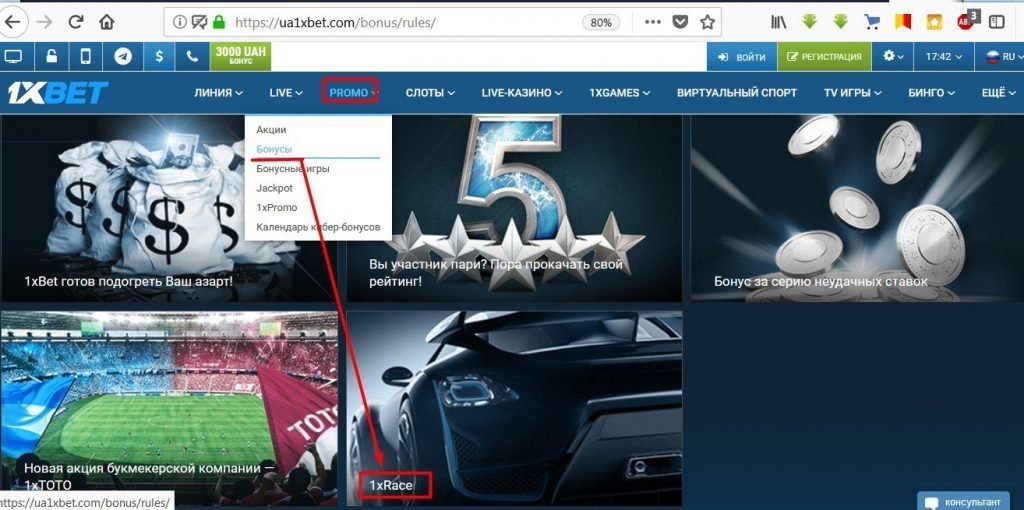Screen dimensions: 1024x510
Task: Open the 1xRace car promo card
Action: [x=514, y=409]
